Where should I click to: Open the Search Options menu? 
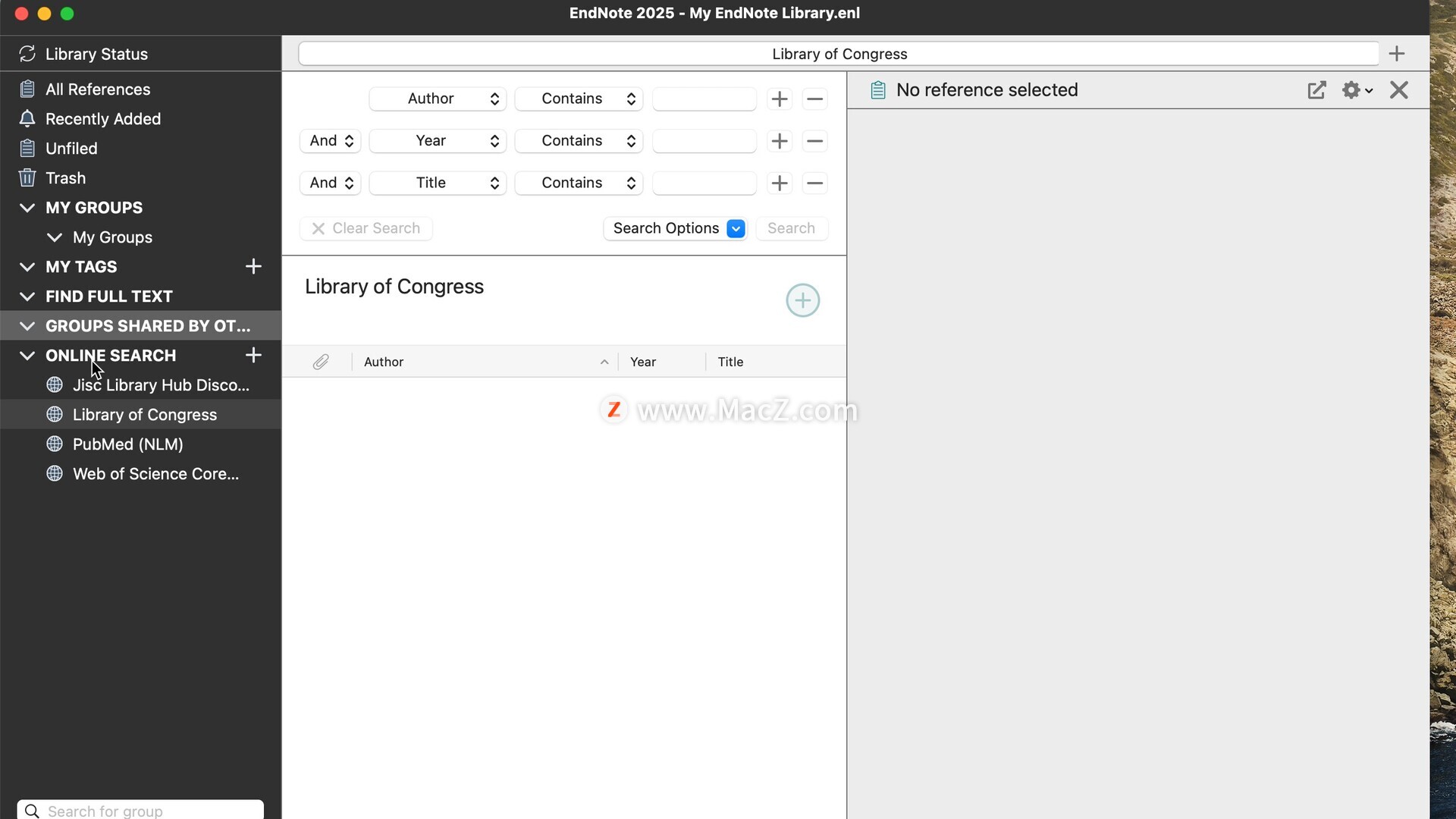point(676,228)
